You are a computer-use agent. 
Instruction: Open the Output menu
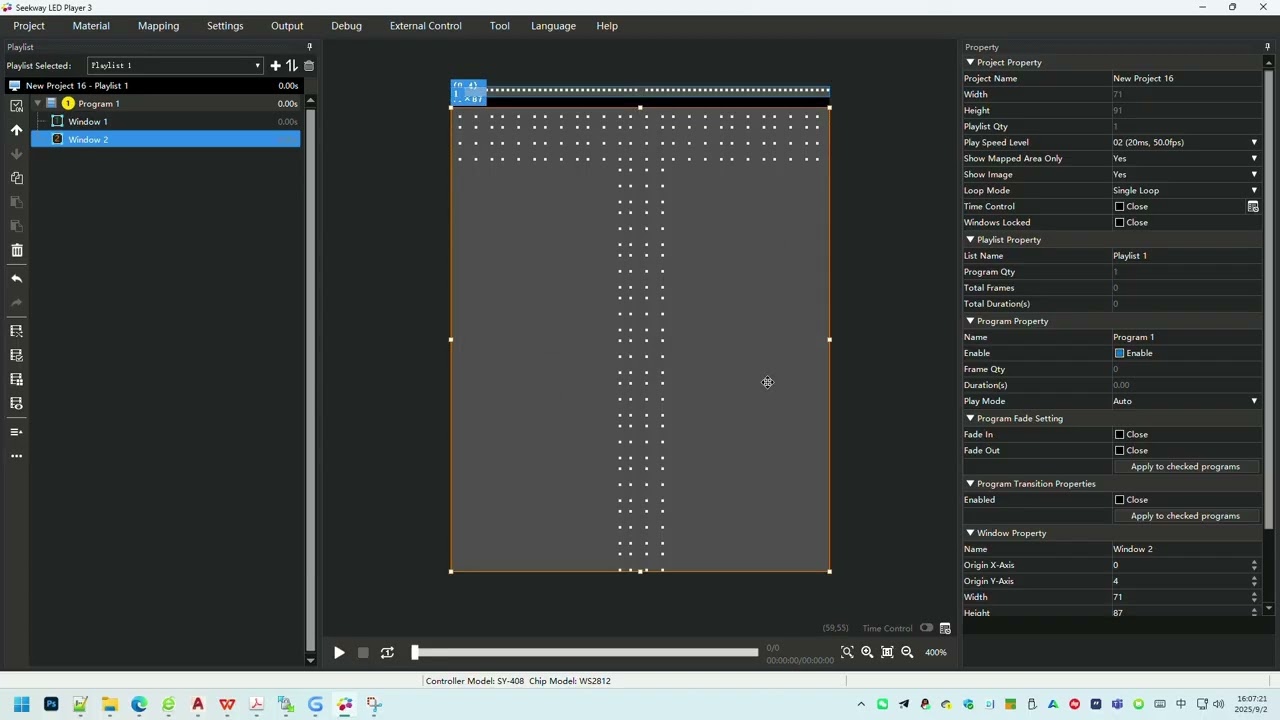pos(287,26)
